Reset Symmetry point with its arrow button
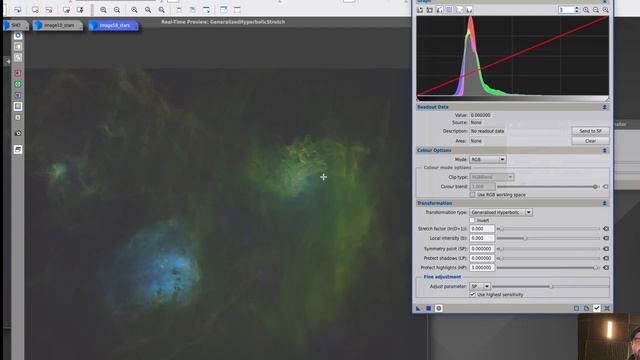The width and height of the screenshot is (640, 360). [x=606, y=249]
